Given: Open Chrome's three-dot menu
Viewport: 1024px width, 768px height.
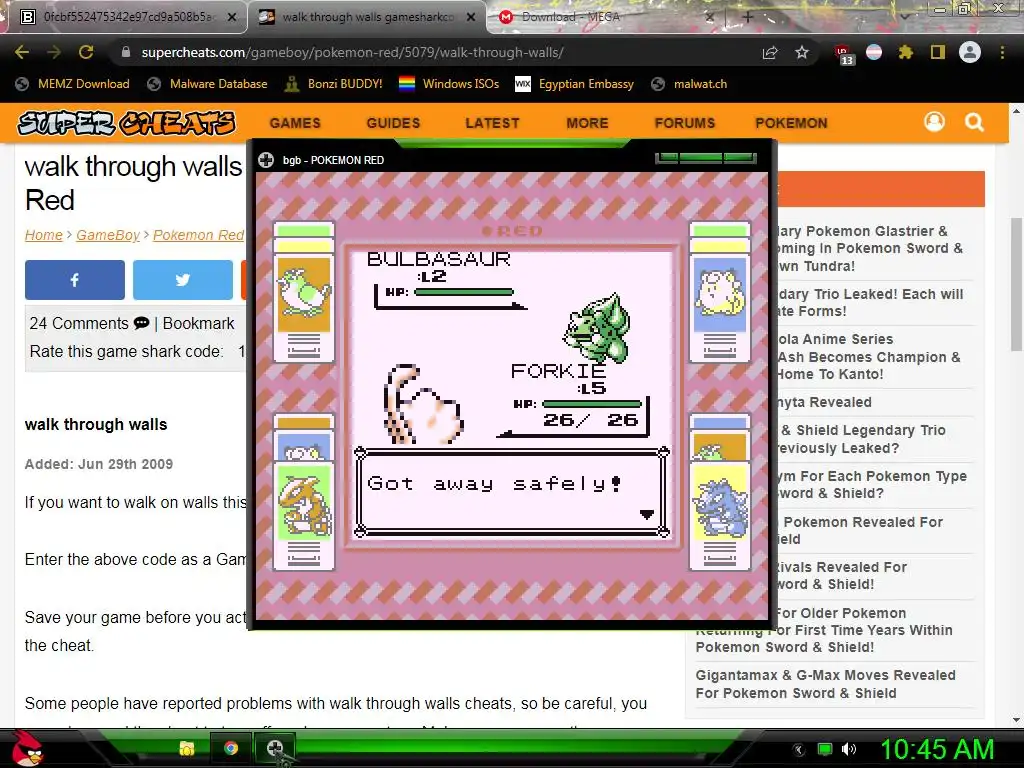Looking at the screenshot, I should tap(1002, 52).
